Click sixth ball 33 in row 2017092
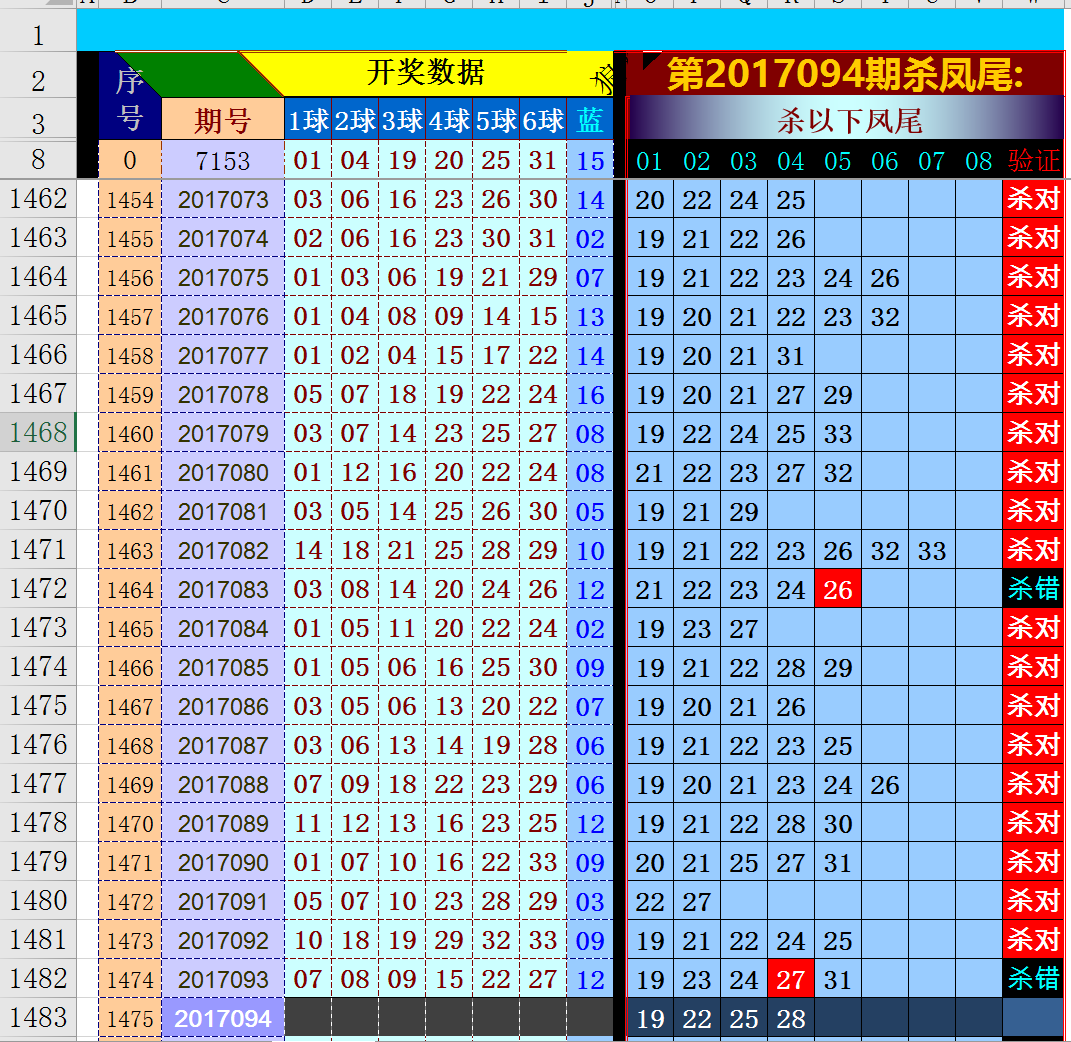 point(543,940)
